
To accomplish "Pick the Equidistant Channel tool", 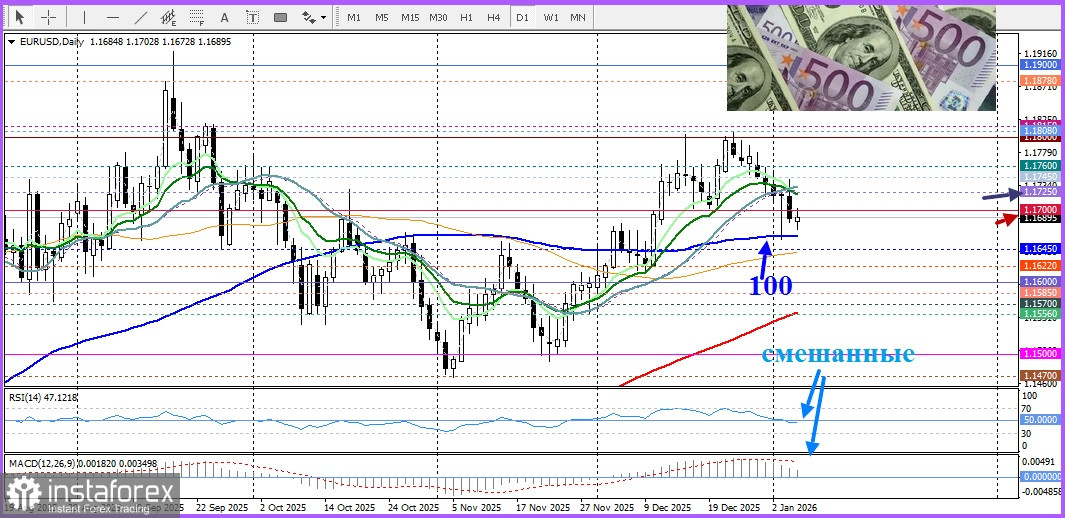I will (169, 17).
